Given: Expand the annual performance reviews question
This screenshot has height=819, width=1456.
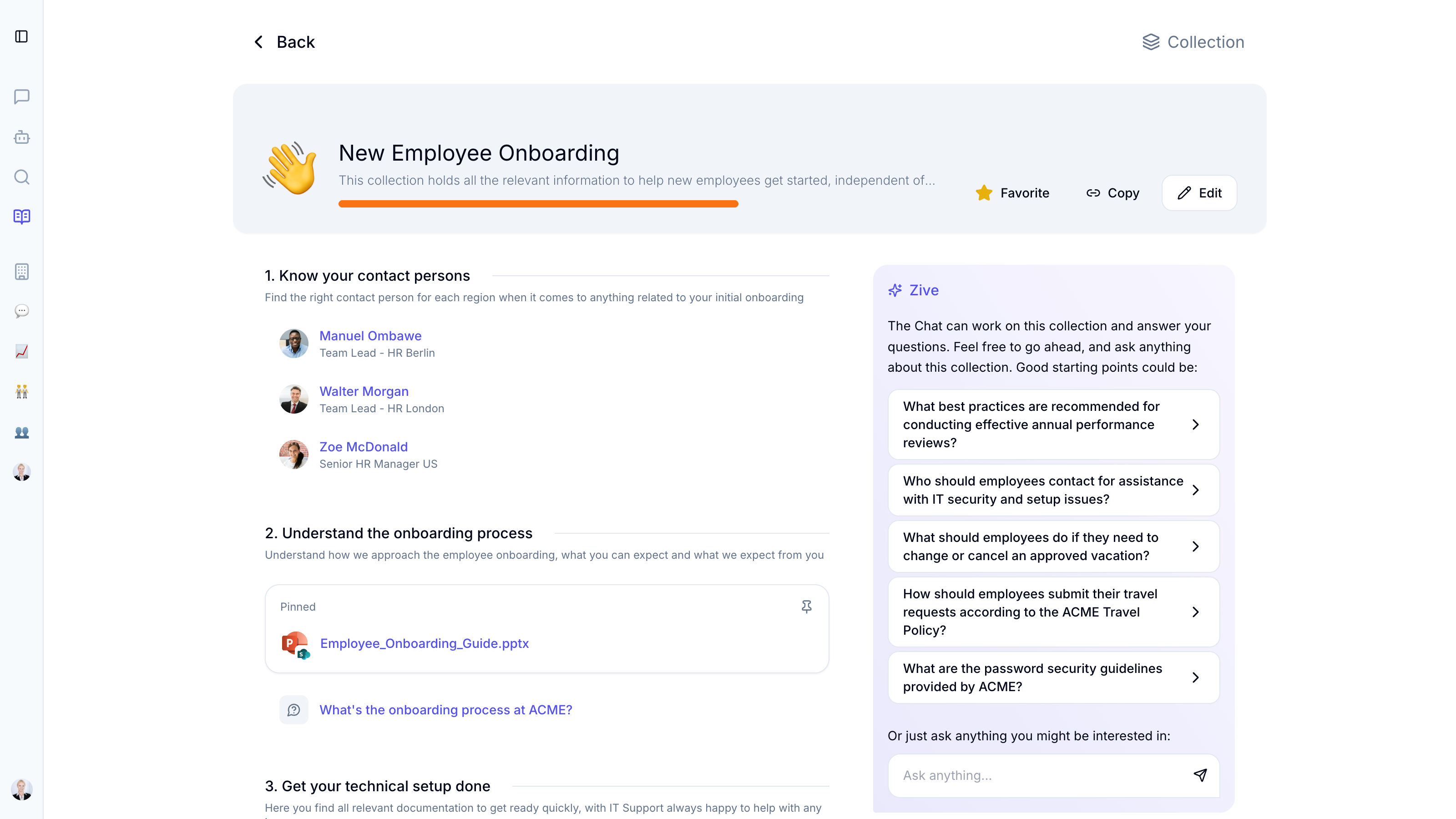Looking at the screenshot, I should point(1053,425).
